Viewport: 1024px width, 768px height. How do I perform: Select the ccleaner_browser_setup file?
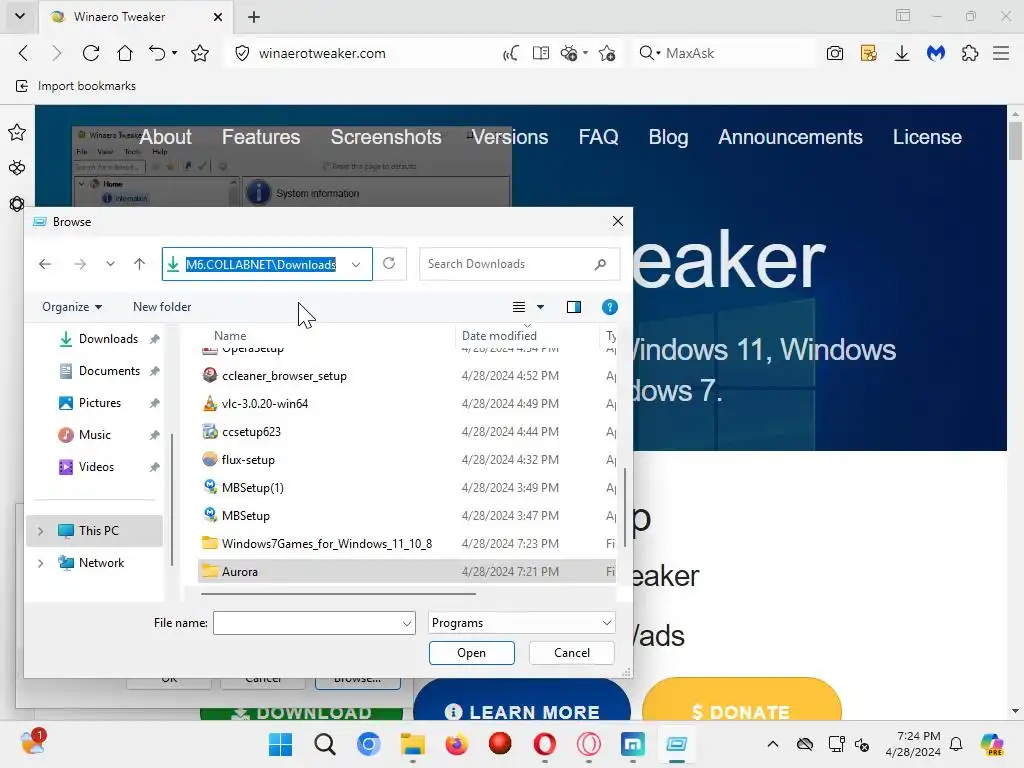click(x=284, y=376)
